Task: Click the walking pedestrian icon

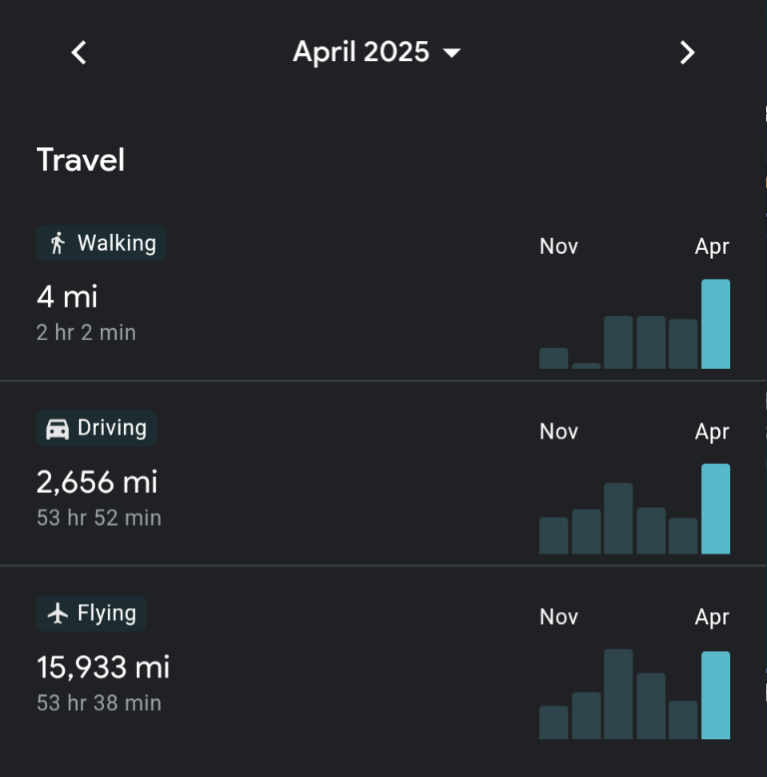Action: click(58, 243)
